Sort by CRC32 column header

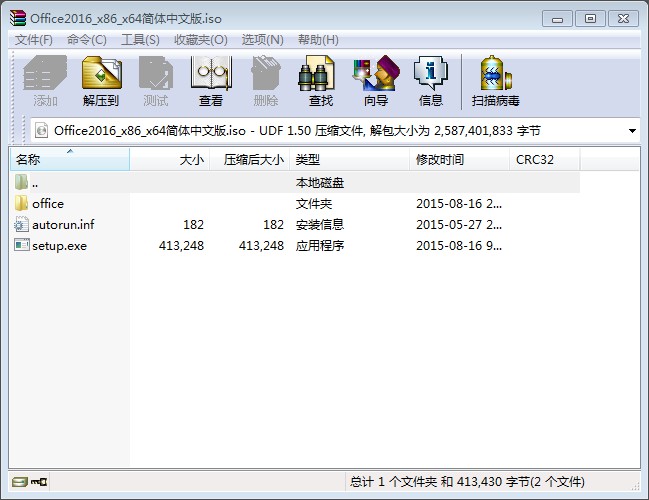tap(544, 159)
